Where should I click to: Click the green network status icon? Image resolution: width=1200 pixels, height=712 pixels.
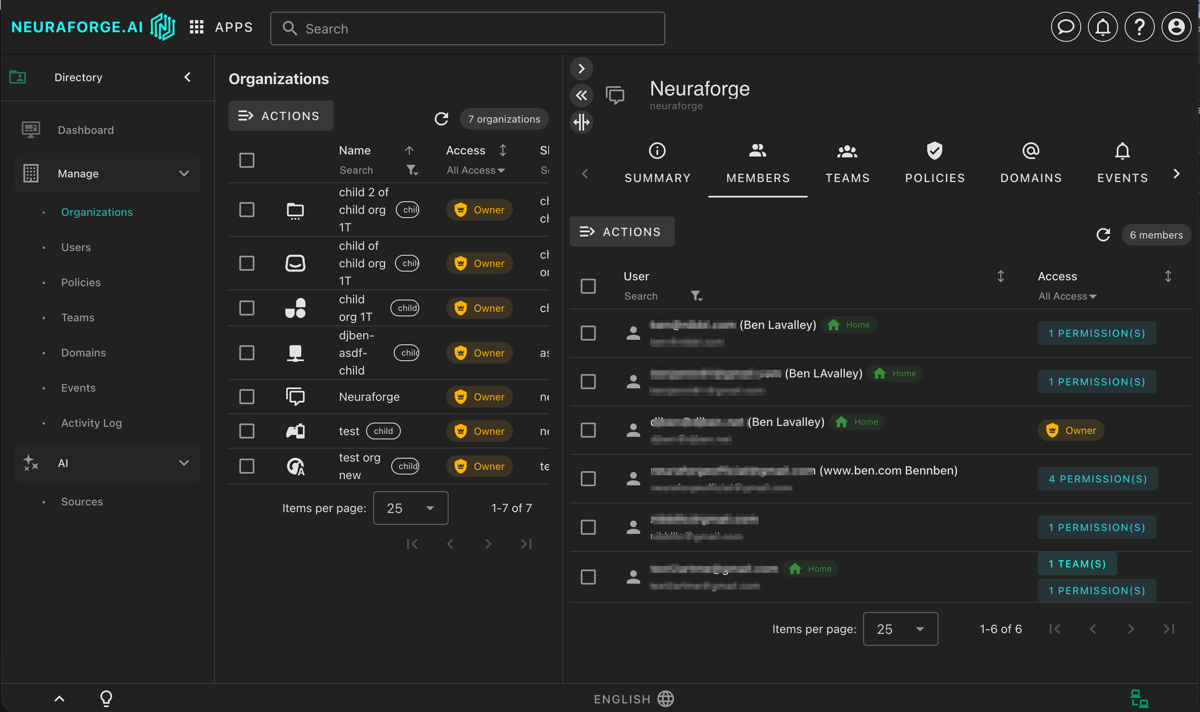tap(1139, 699)
